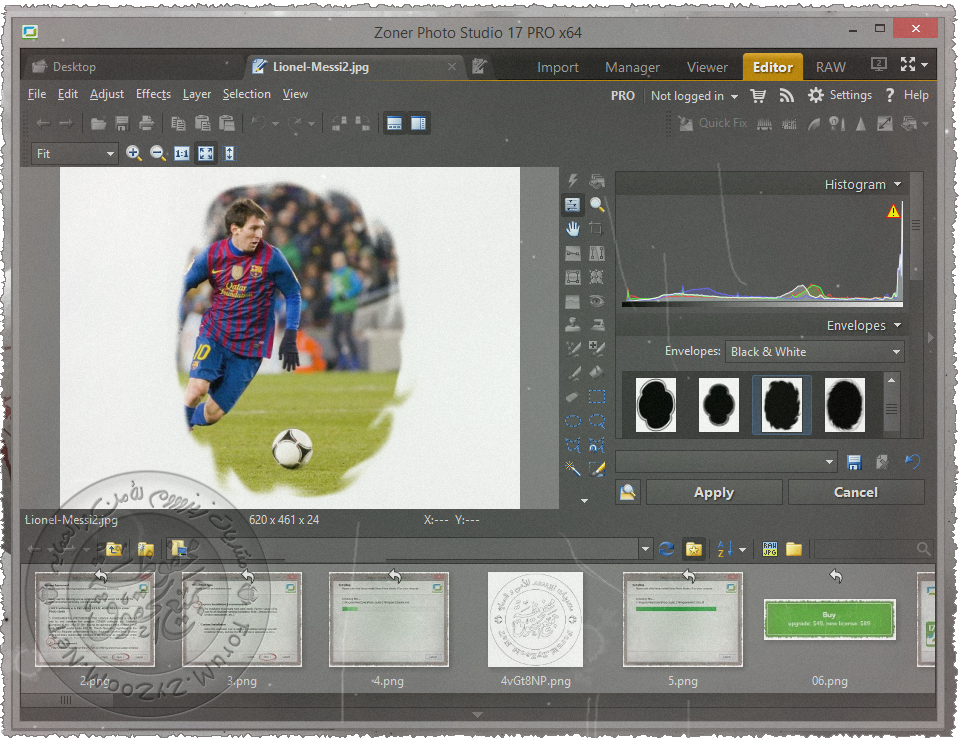Click the Print icon in toolbar
Screen dimensions: 960x743
[146, 124]
